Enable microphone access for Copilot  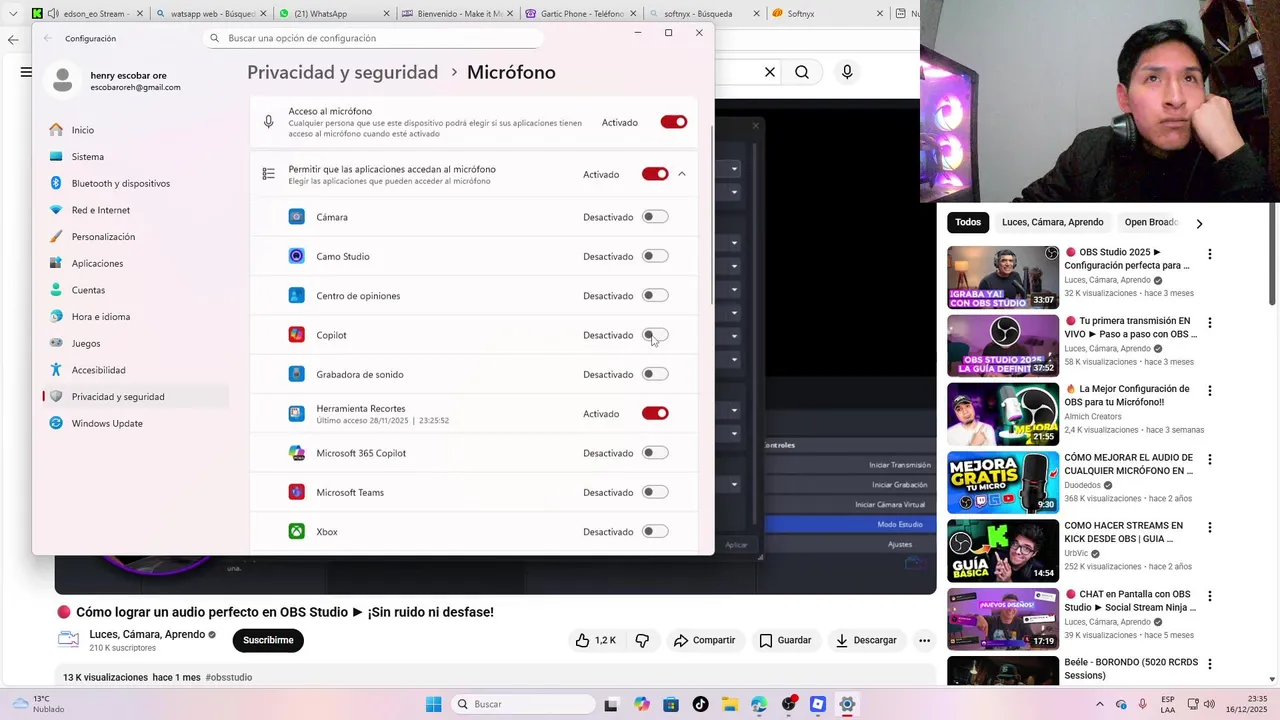[655, 335]
